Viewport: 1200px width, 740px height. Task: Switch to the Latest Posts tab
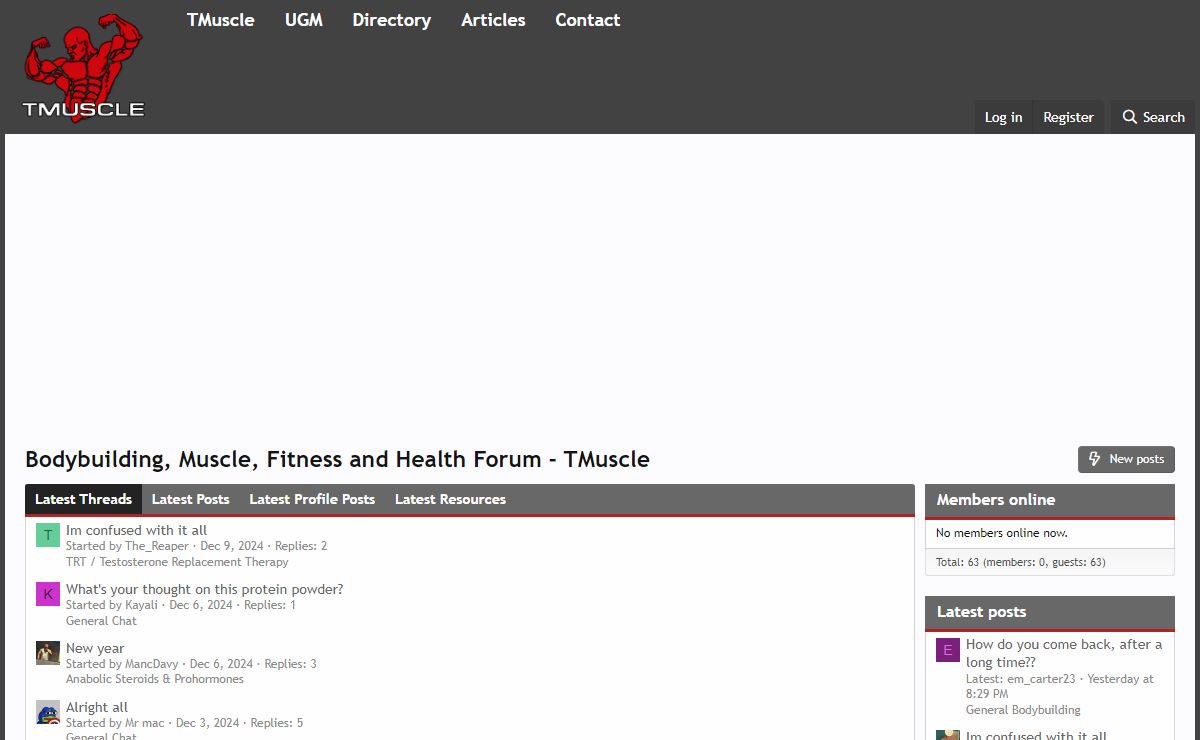(191, 499)
